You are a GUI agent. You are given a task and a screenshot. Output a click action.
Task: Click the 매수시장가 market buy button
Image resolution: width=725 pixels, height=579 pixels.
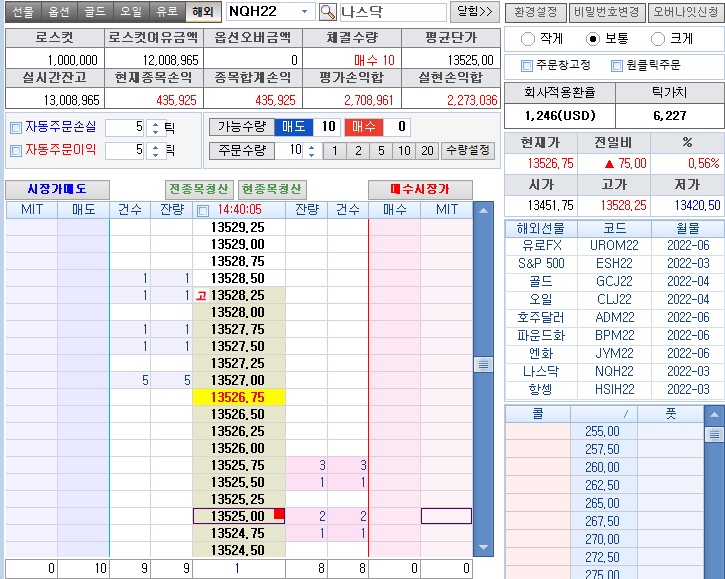pyautogui.click(x=419, y=189)
